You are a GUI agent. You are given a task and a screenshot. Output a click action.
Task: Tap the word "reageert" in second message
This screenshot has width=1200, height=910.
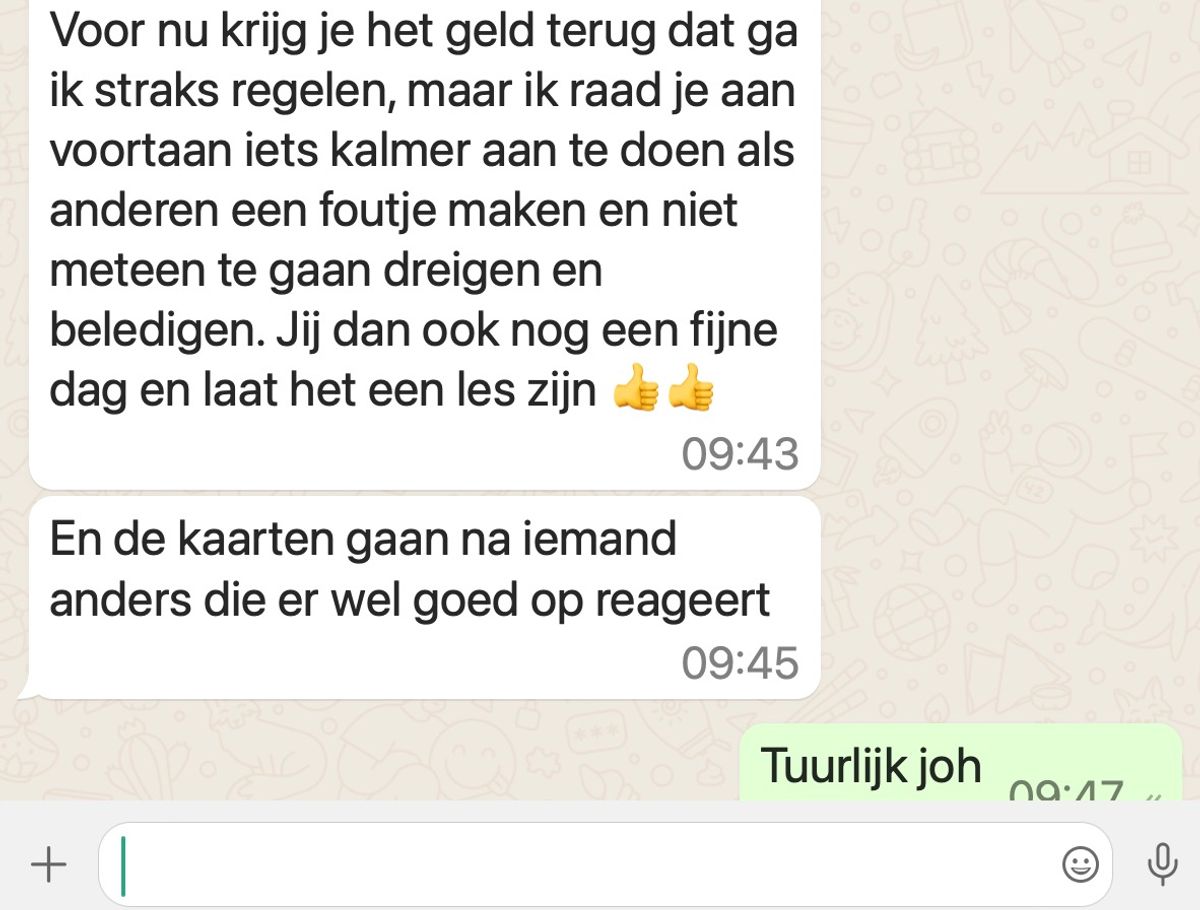[x=682, y=600]
